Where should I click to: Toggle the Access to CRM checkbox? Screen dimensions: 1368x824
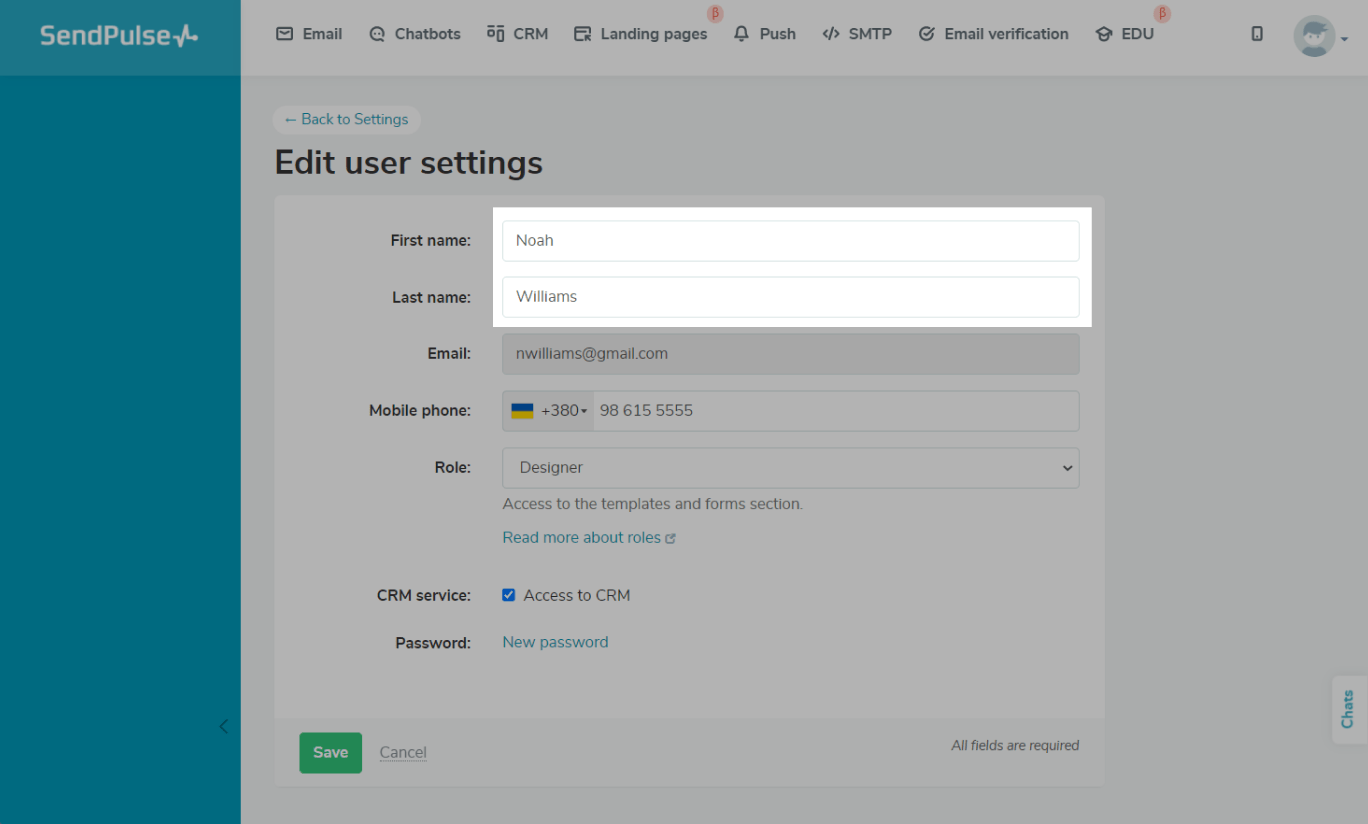[x=508, y=595]
